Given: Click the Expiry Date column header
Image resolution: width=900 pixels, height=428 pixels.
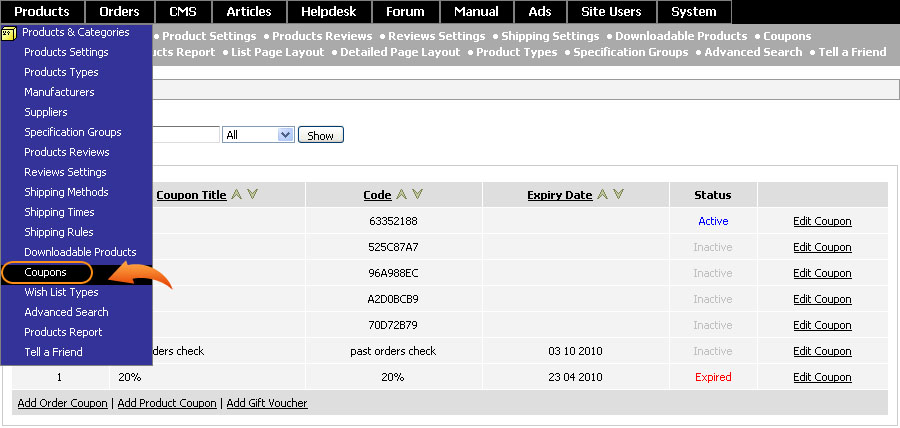Looking at the screenshot, I should [560, 195].
